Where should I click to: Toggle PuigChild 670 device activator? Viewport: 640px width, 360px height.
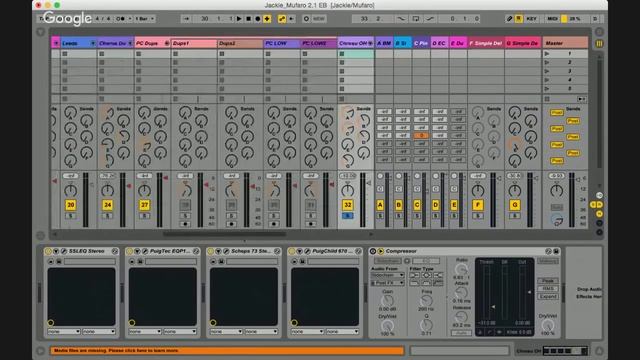pyautogui.click(x=292, y=251)
